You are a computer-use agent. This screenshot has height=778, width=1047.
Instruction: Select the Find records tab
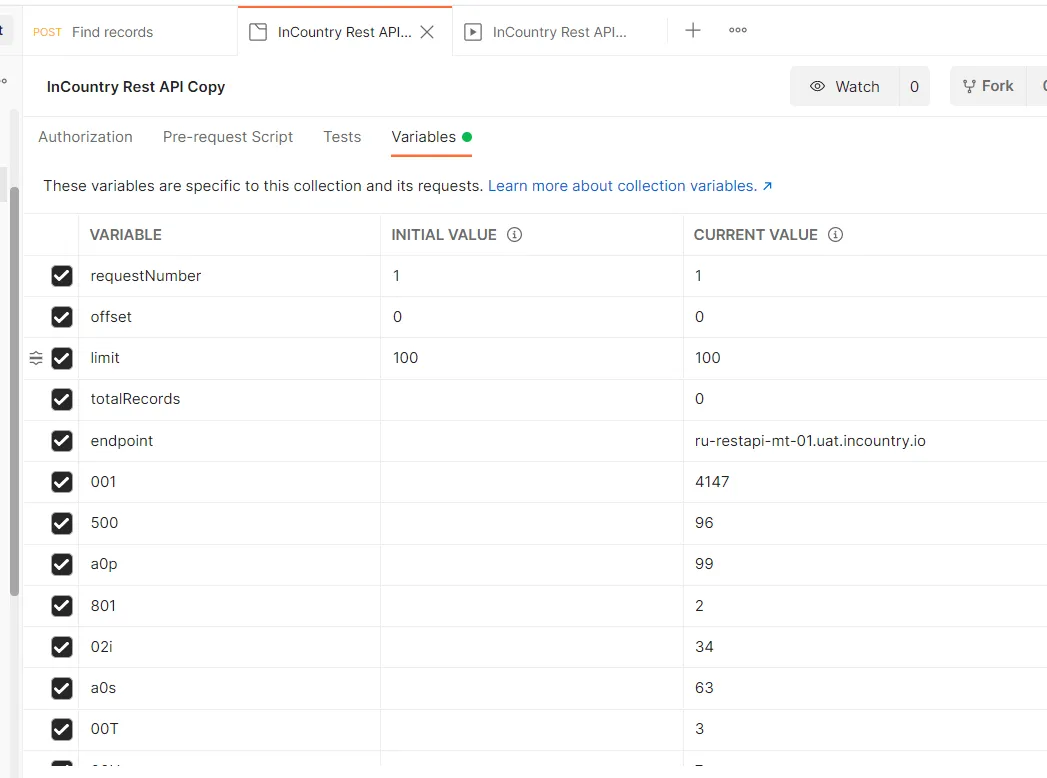pos(110,31)
